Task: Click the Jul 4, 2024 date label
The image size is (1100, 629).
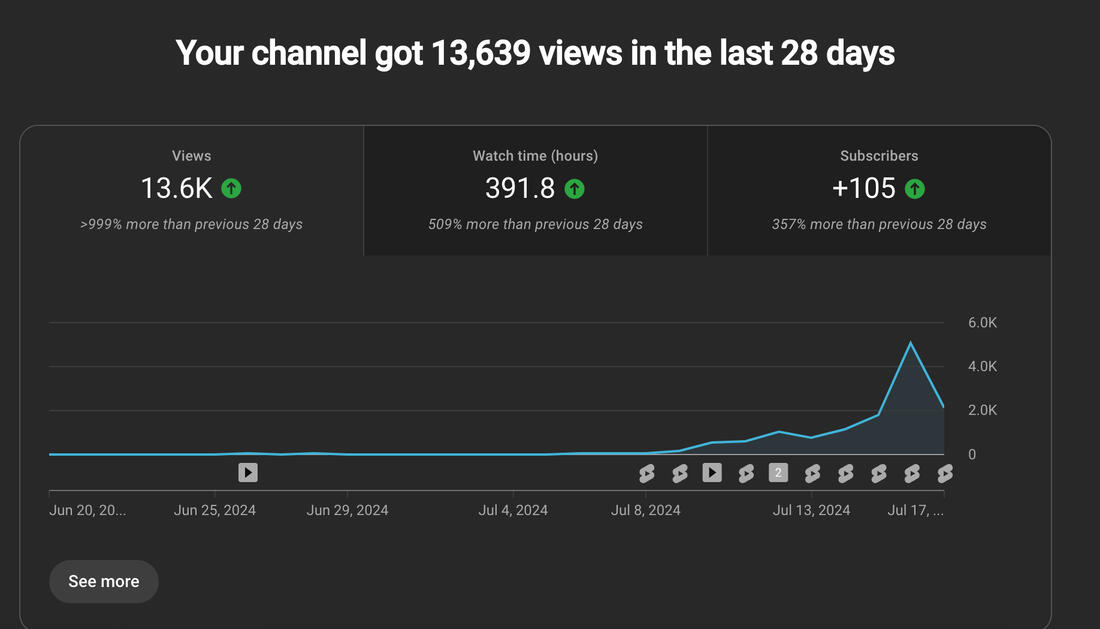Action: point(513,510)
